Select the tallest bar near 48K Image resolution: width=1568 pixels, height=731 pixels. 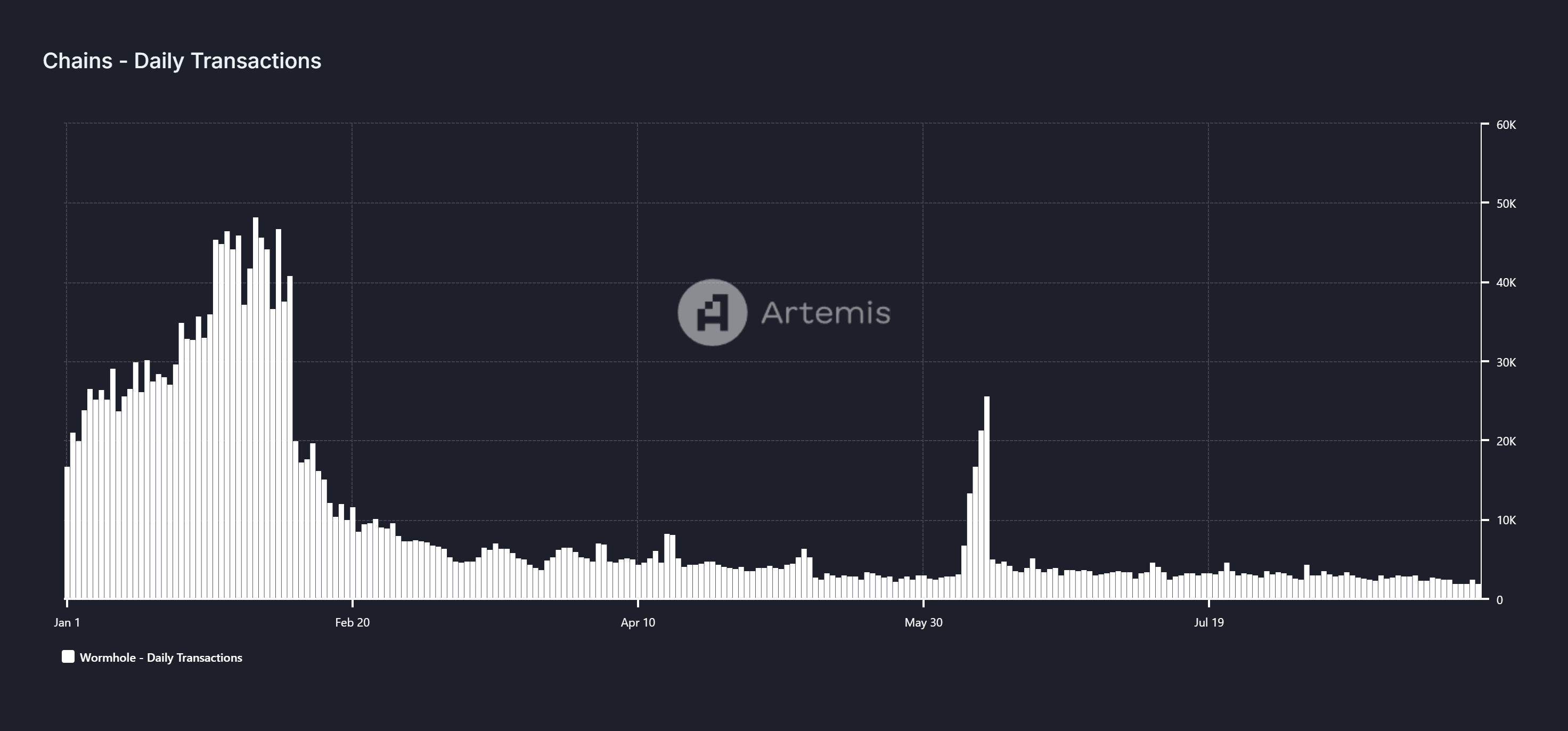[x=256, y=408]
